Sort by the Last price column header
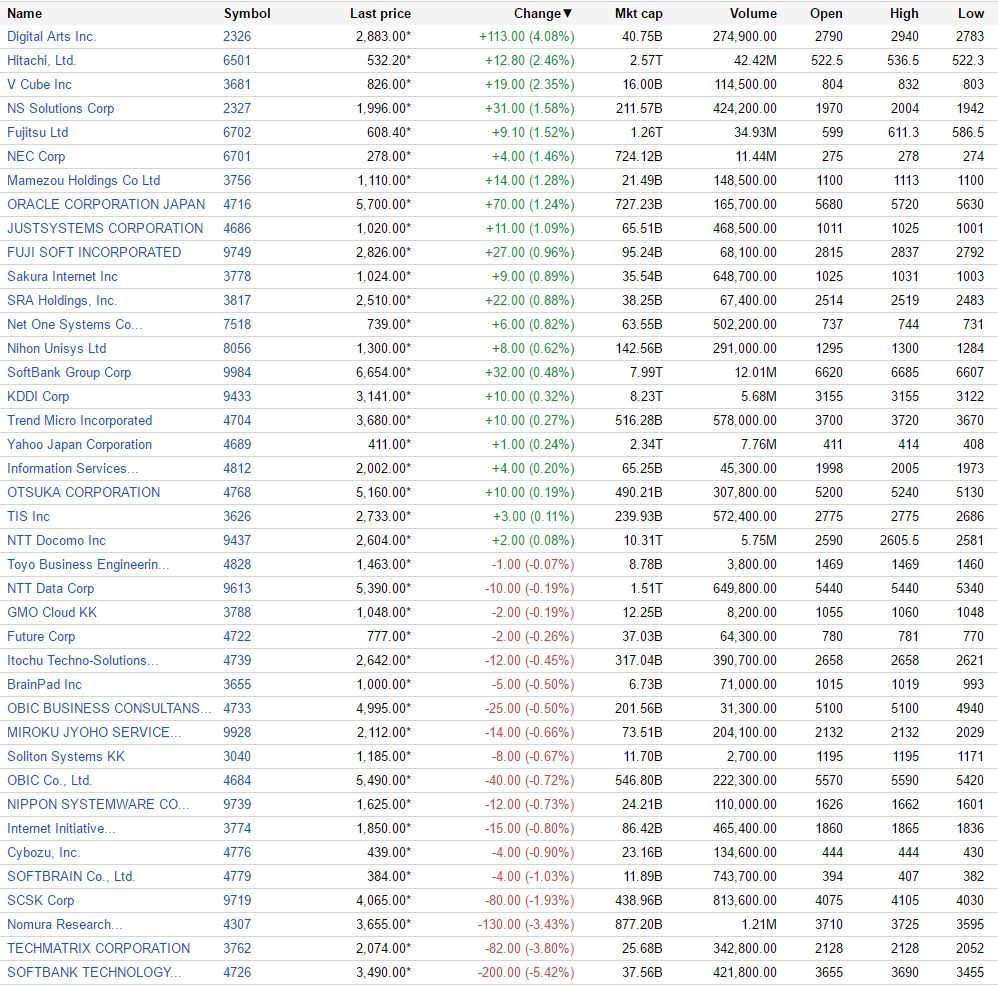Screen dimensions: 998x985 (380, 13)
